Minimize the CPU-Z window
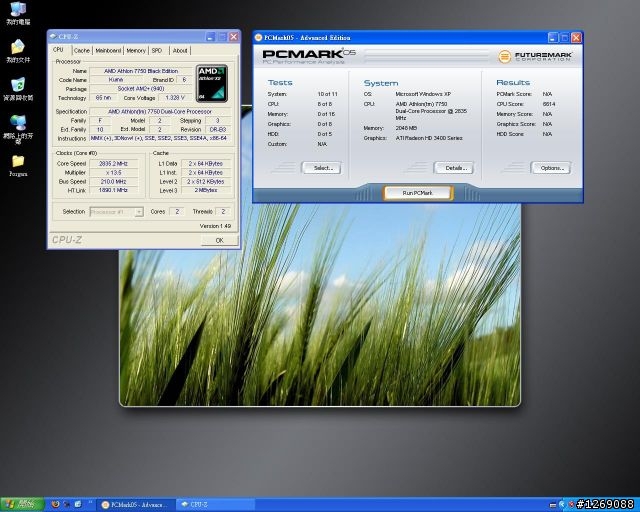640x512 pixels. [210, 37]
